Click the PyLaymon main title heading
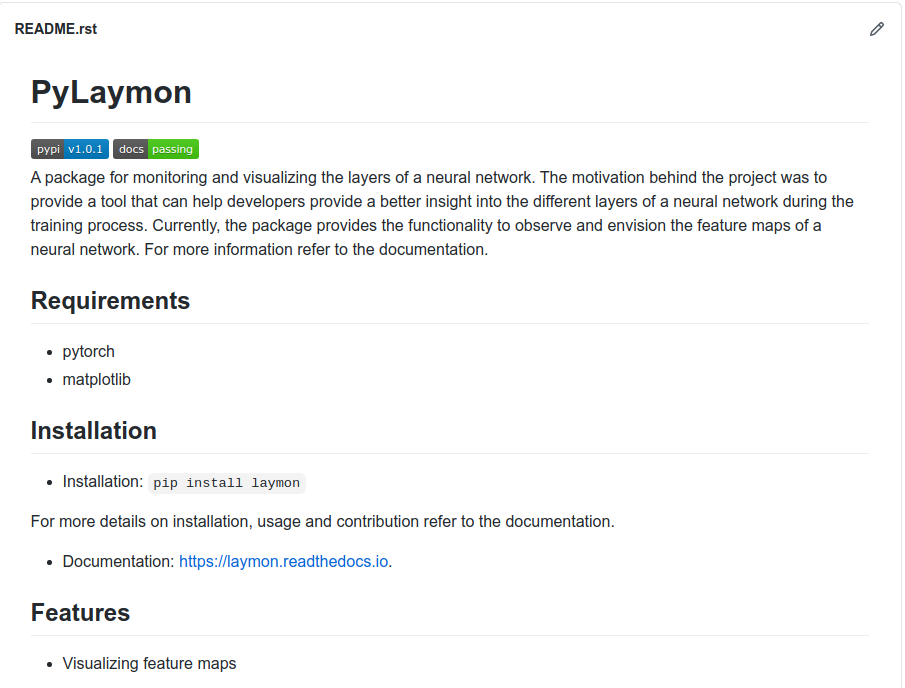 111,92
